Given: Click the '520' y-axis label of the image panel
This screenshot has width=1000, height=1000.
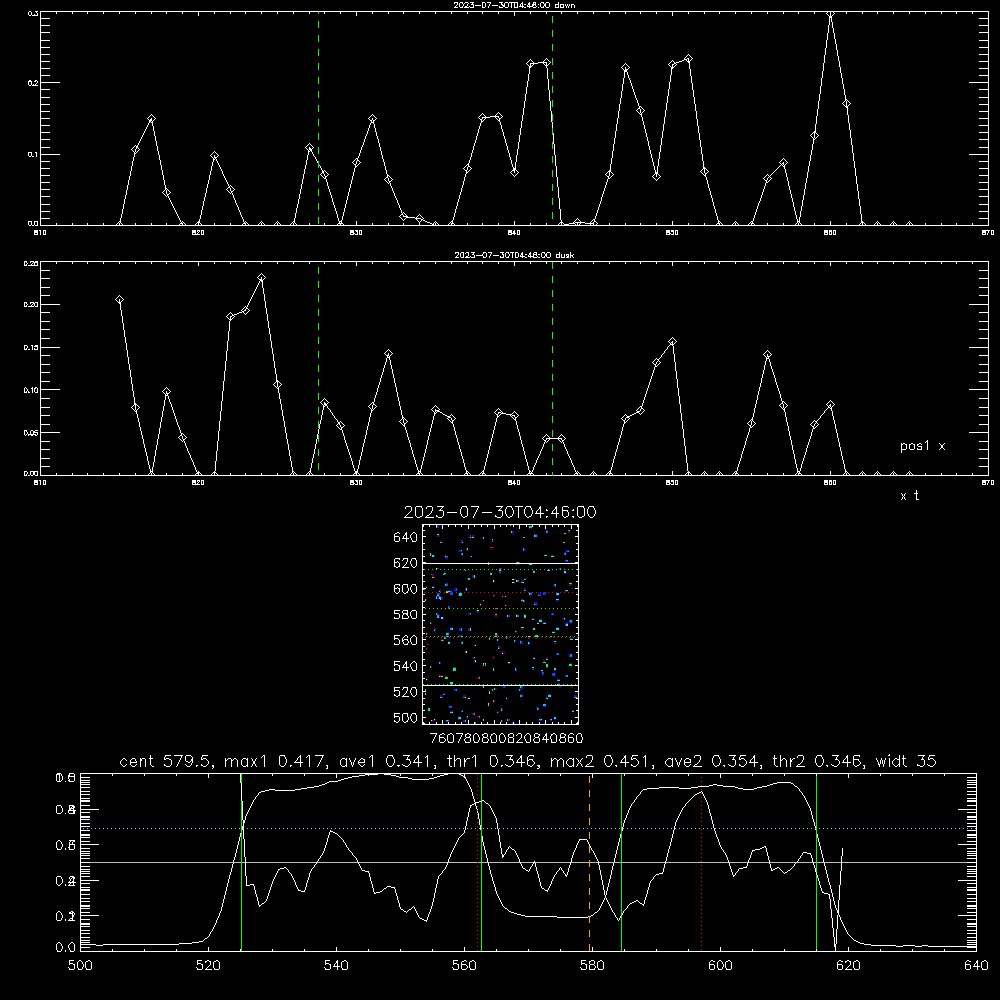Looking at the screenshot, I should (x=406, y=692).
